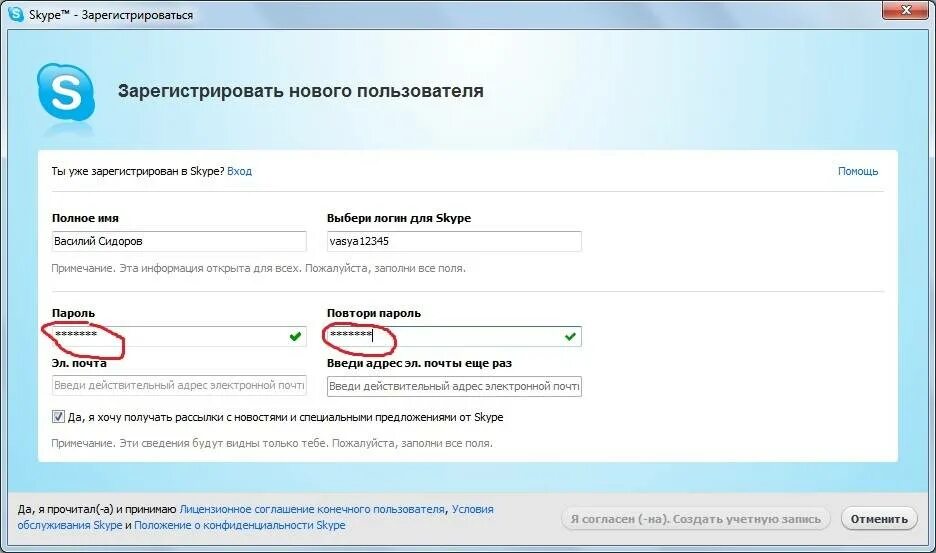Open Лицензионное соглашение конечного пользователя link
The height and width of the screenshot is (553, 936).
click(312, 509)
